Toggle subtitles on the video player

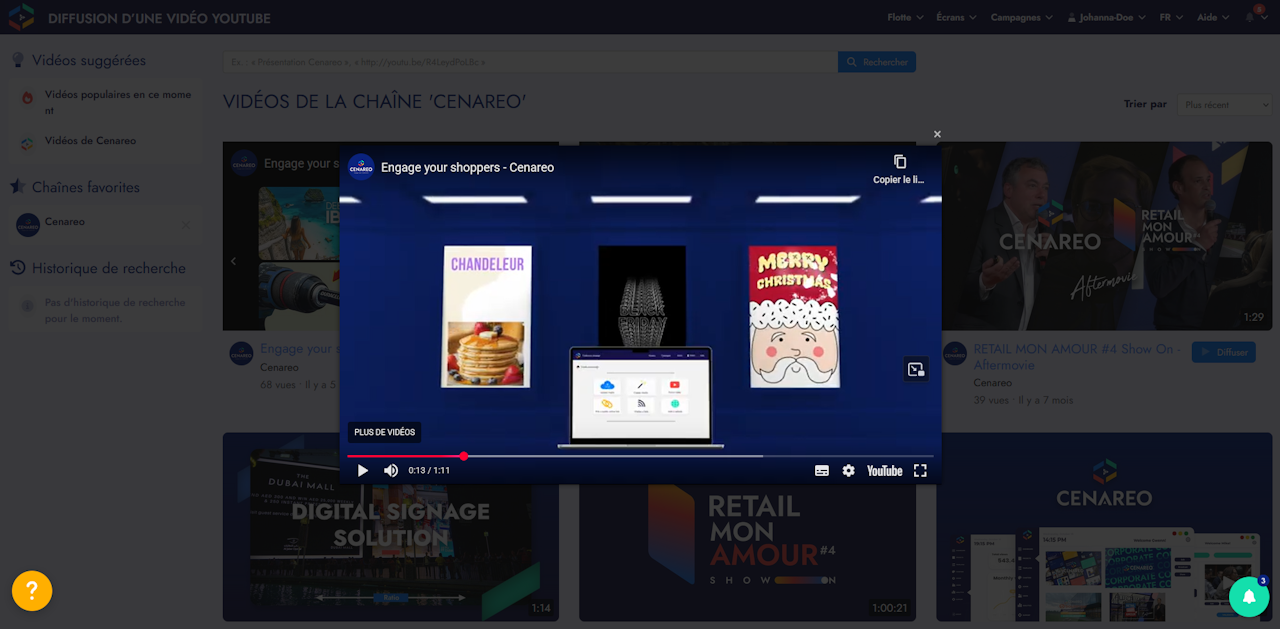(822, 471)
